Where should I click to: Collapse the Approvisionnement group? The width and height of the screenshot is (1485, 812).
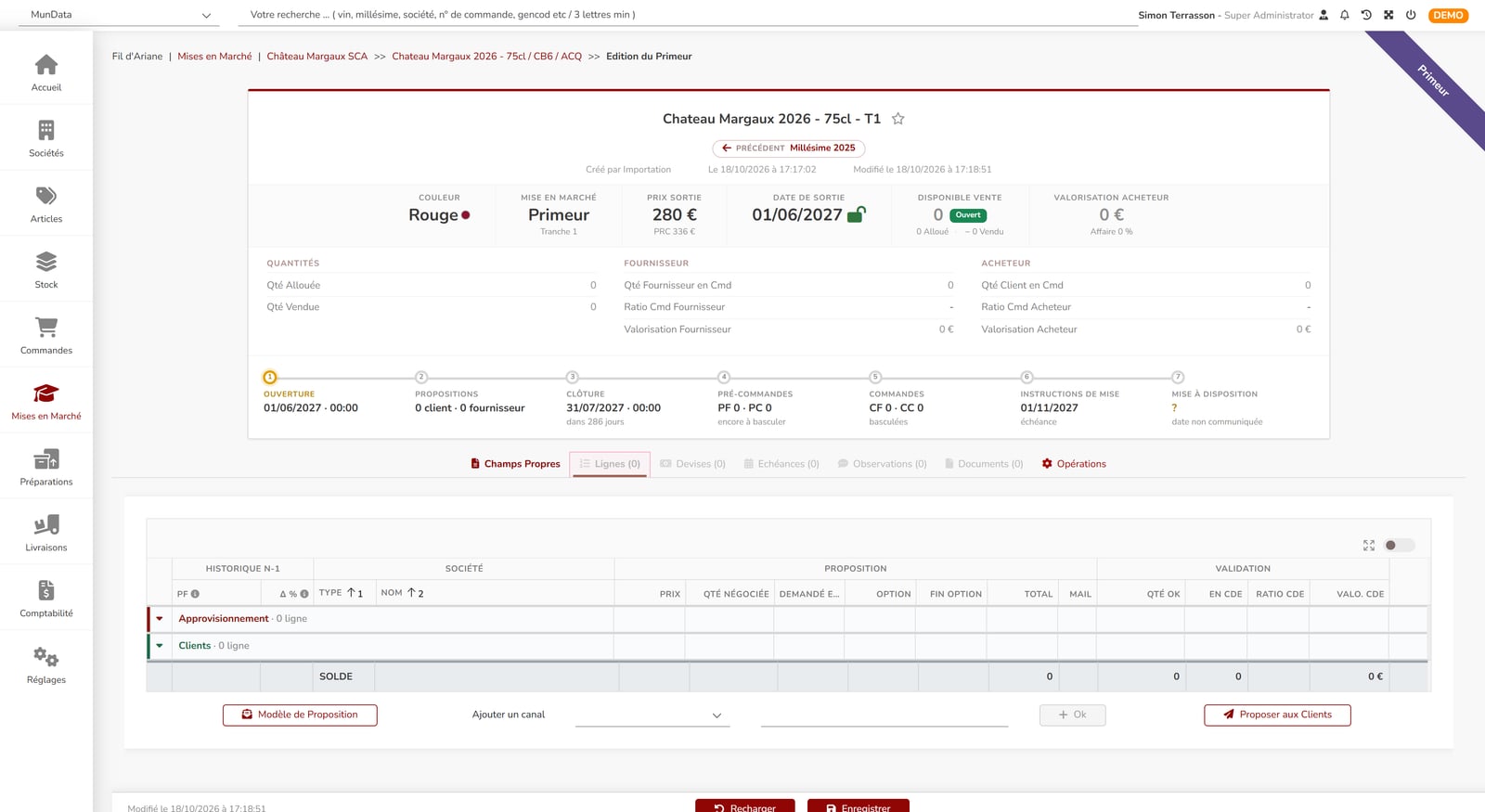click(160, 619)
